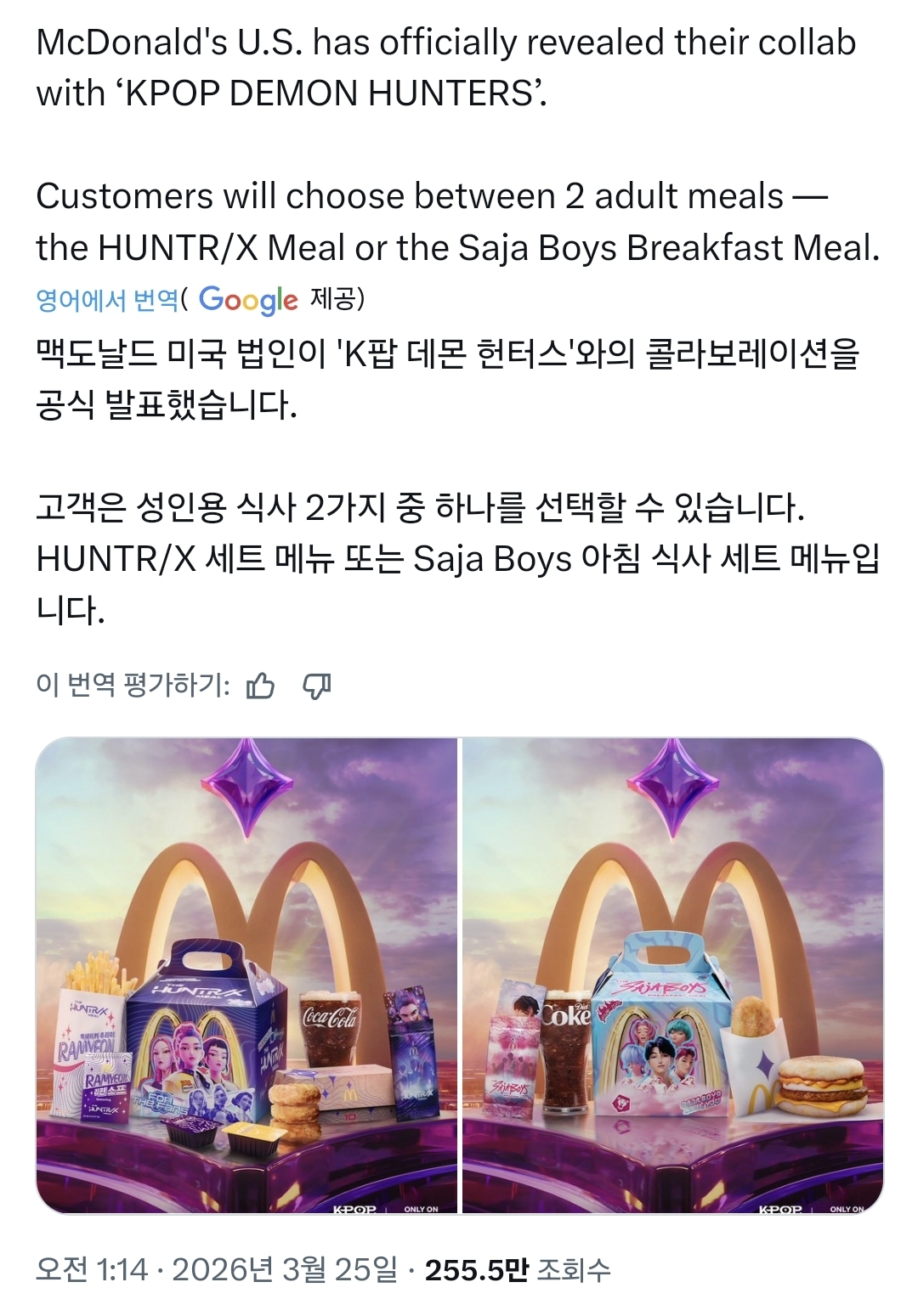Click the Google logo beside translation credit

pyautogui.click(x=248, y=299)
